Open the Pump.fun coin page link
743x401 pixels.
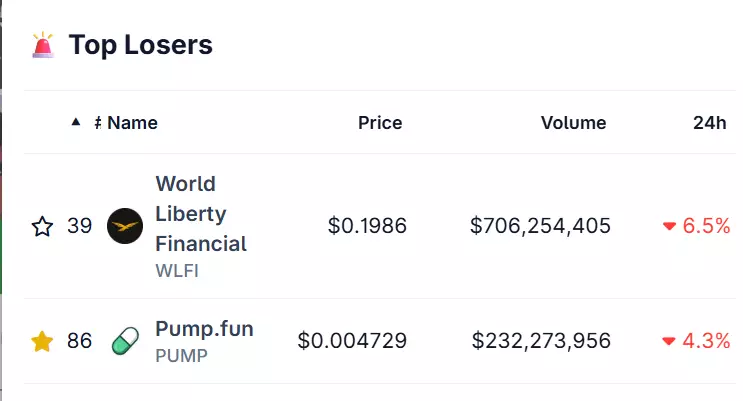click(204, 328)
